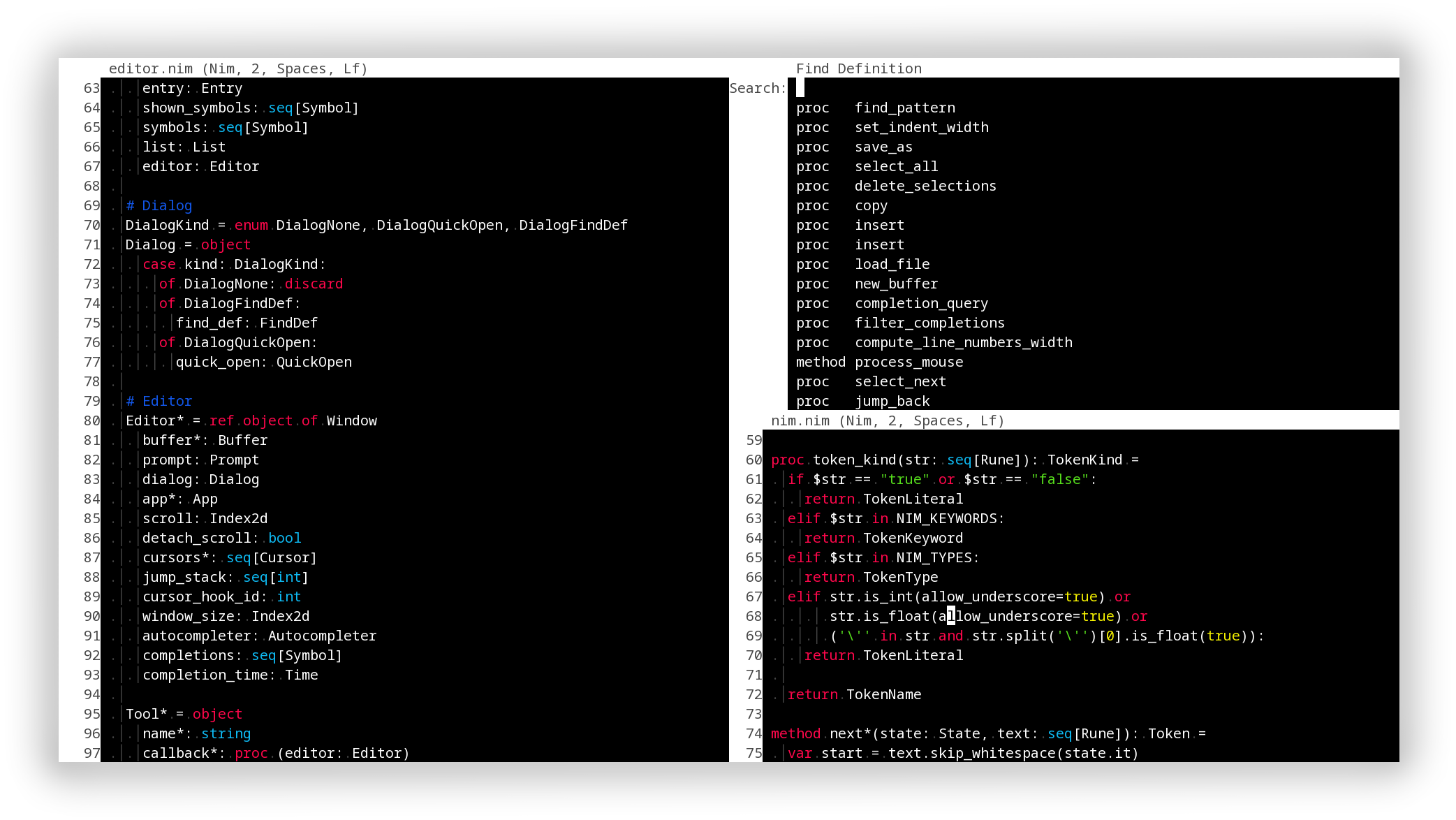This screenshot has height=820, width=1456.
Task: Choose save_as proc from results
Action: tap(883, 147)
